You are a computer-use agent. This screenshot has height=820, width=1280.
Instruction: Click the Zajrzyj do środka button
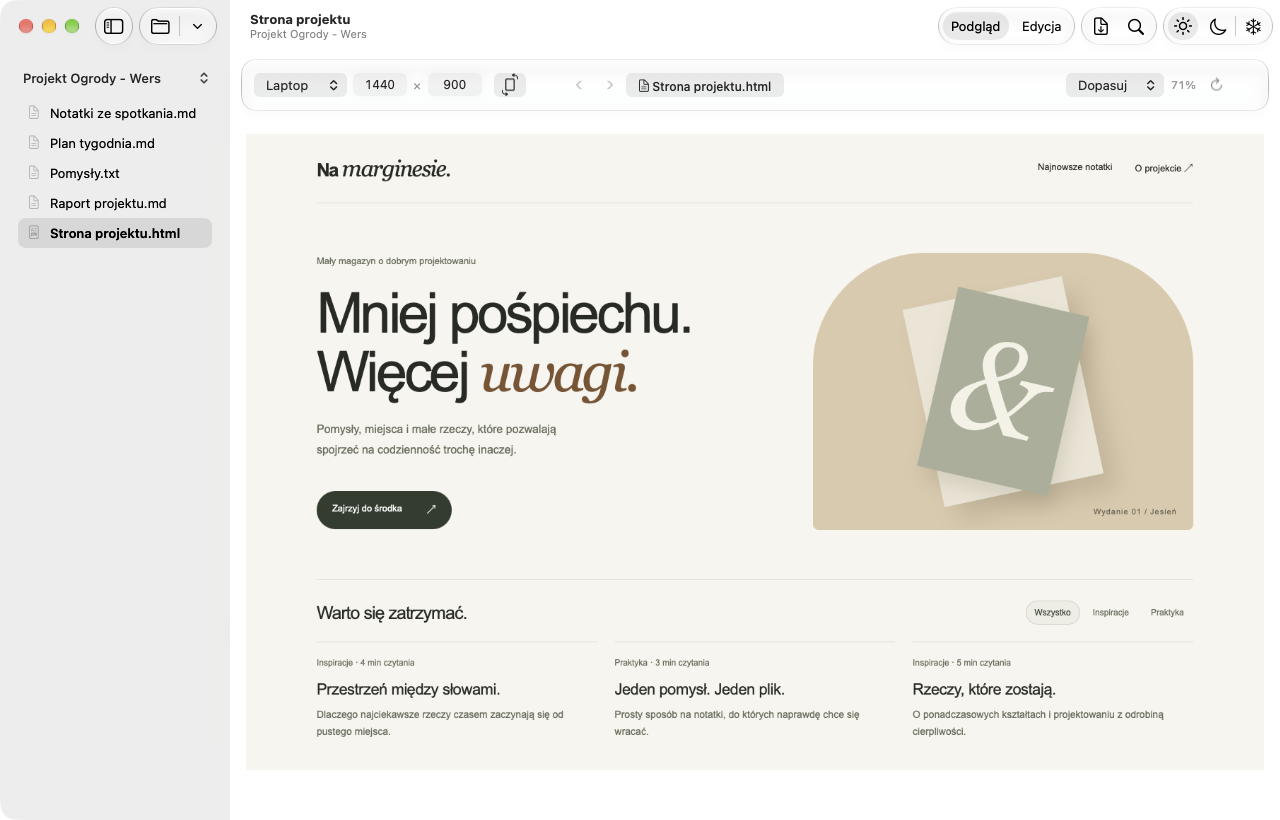(384, 509)
